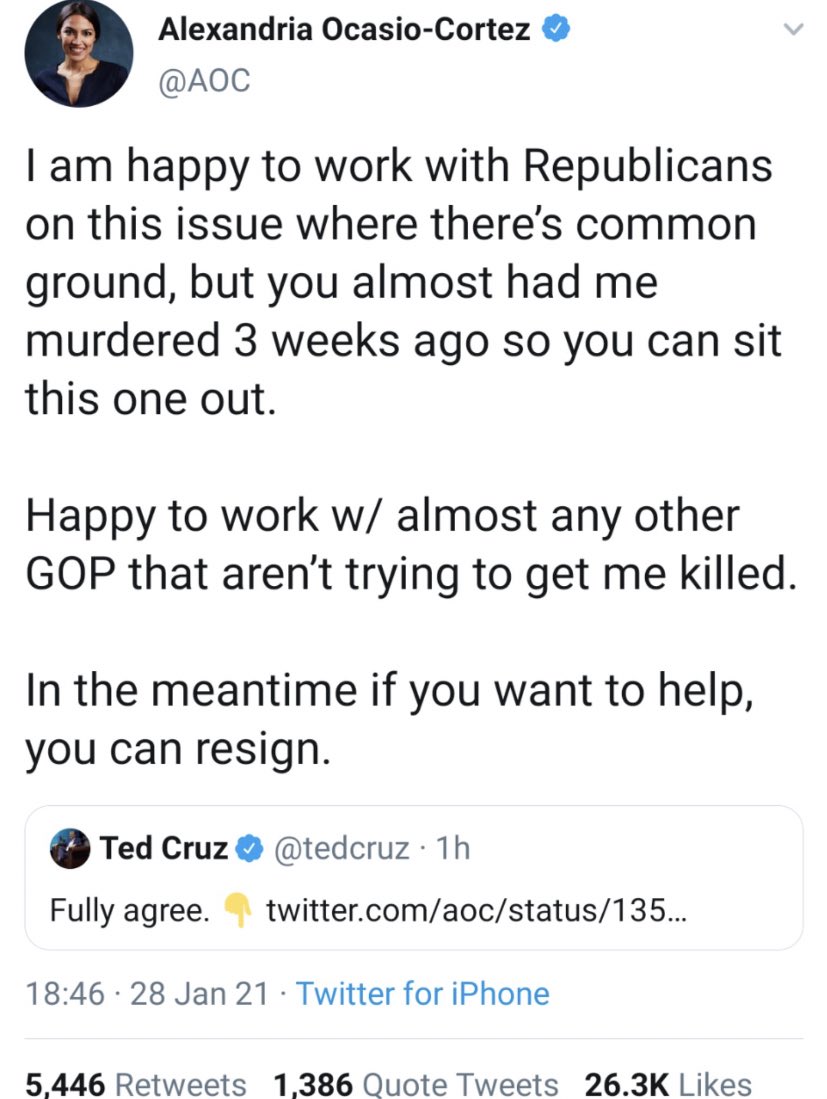This screenshot has width=827, height=1099.
Task: Click the Alexandria Ocasio-Cortez display name
Action: click(345, 31)
